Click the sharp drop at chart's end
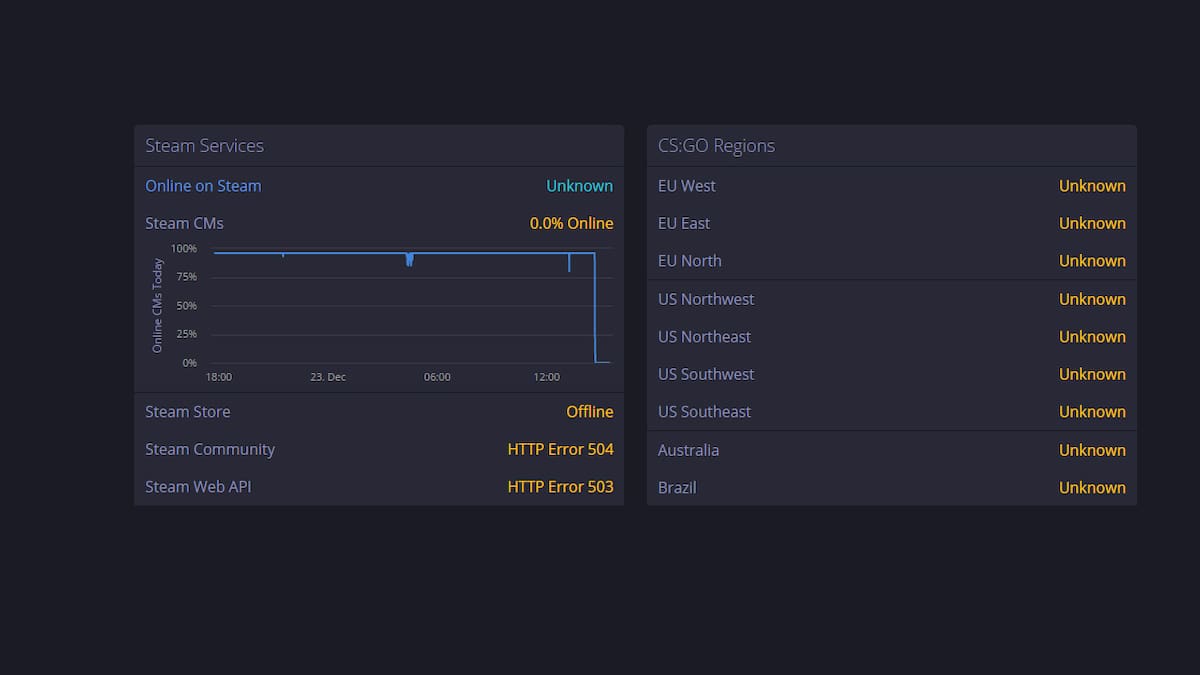The image size is (1200, 675). pyautogui.click(x=595, y=307)
